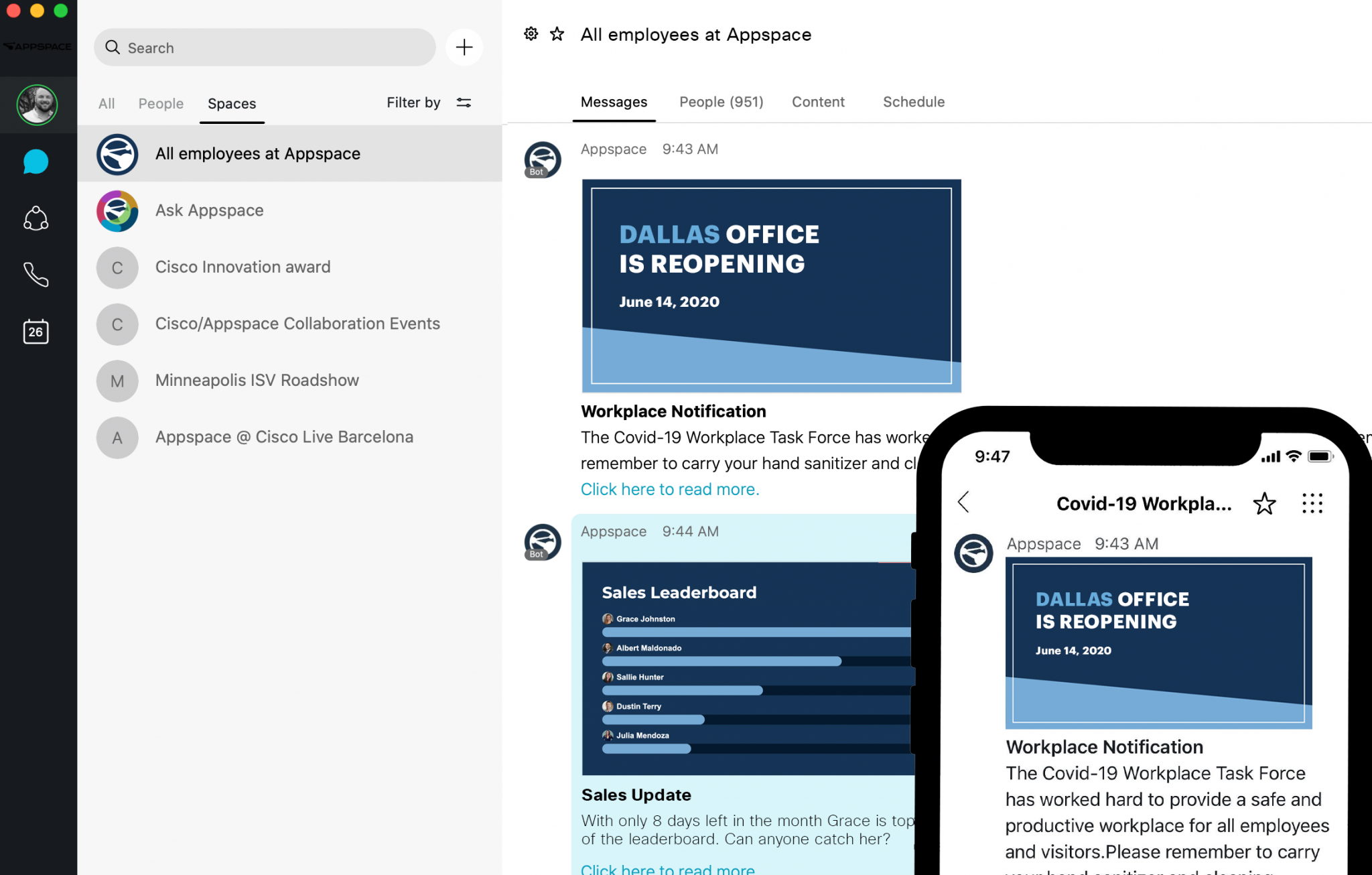1372x875 pixels.
Task: Expand the Content tab section
Action: coord(817,101)
